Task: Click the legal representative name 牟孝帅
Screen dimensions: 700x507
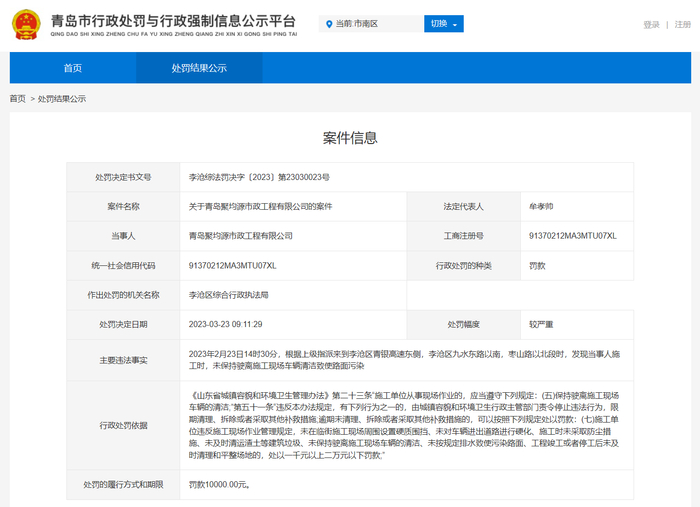Action: 541,206
